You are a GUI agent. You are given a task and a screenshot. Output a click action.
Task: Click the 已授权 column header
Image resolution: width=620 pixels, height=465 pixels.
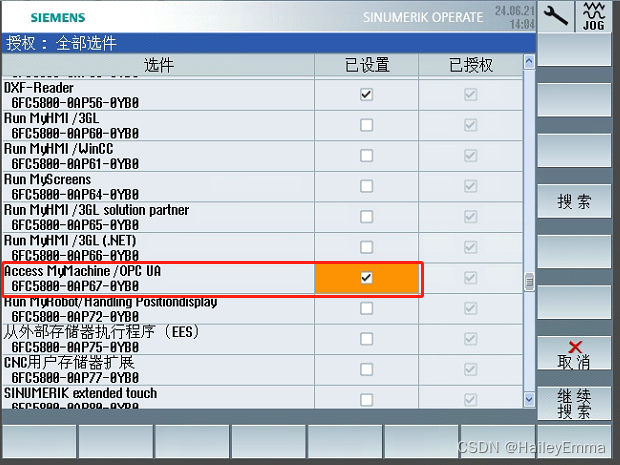coord(471,65)
